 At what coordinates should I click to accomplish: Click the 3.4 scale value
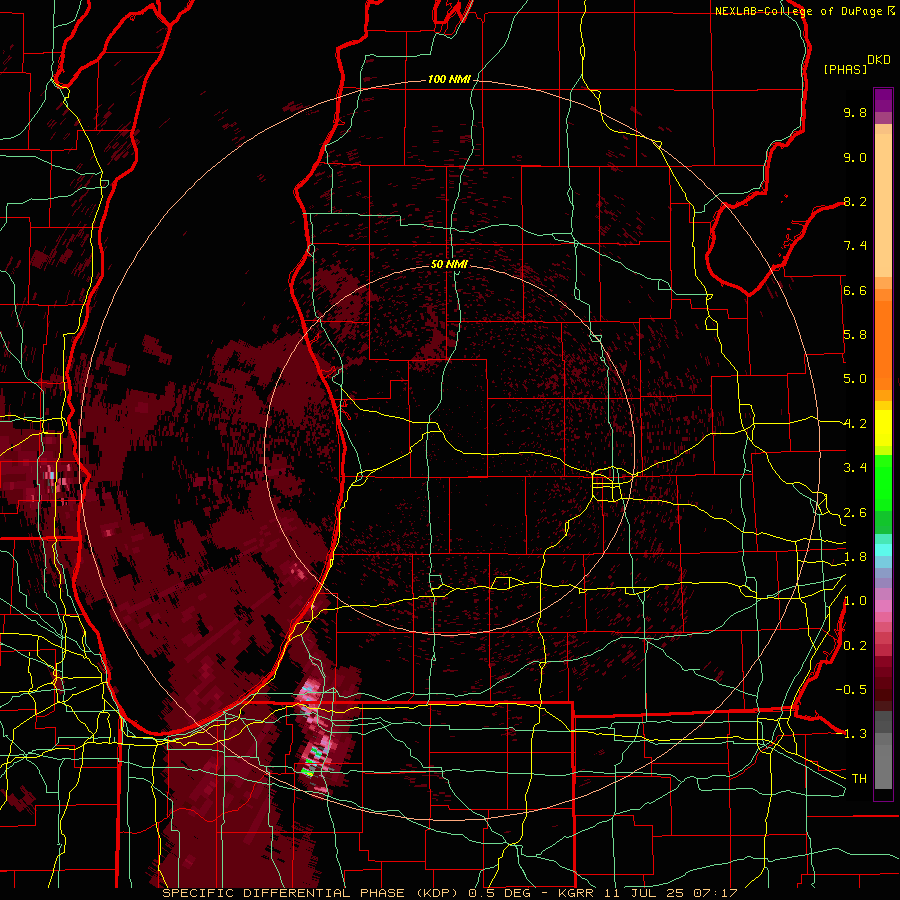tap(855, 468)
